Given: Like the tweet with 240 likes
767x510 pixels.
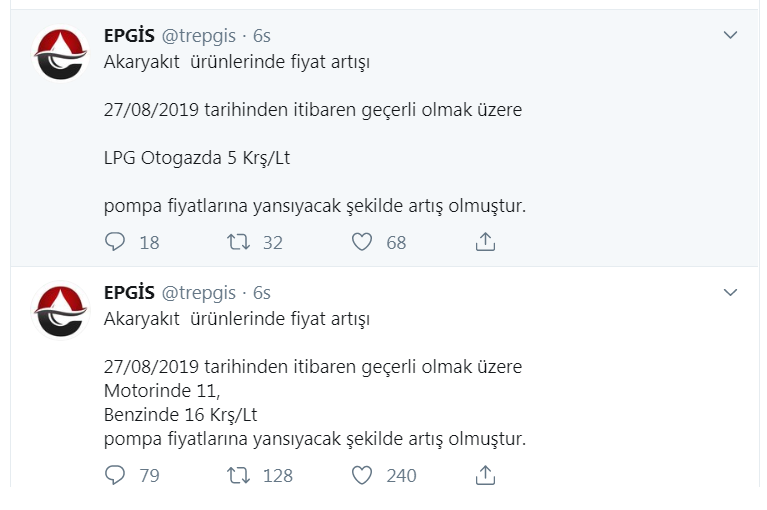Looking at the screenshot, I should [x=362, y=475].
